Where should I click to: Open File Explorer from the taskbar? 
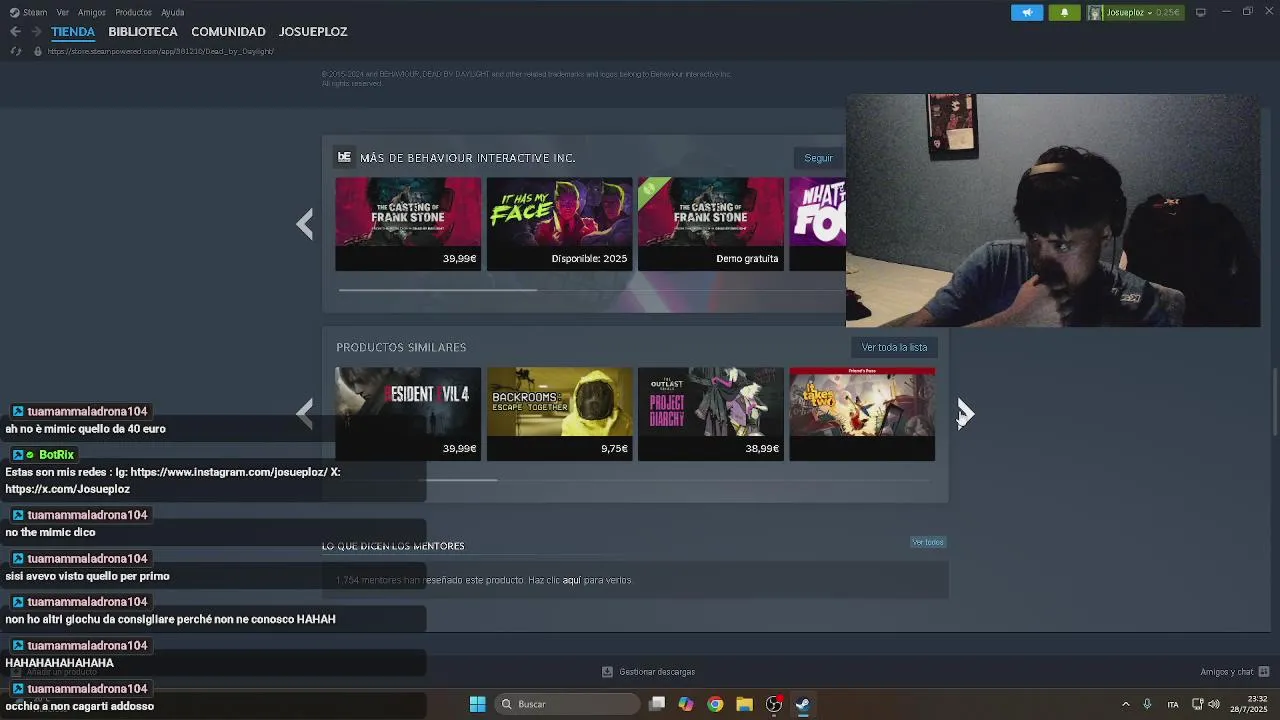(744, 704)
